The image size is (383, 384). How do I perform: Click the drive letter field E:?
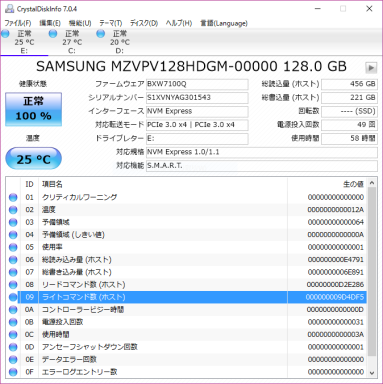[x=197, y=139]
